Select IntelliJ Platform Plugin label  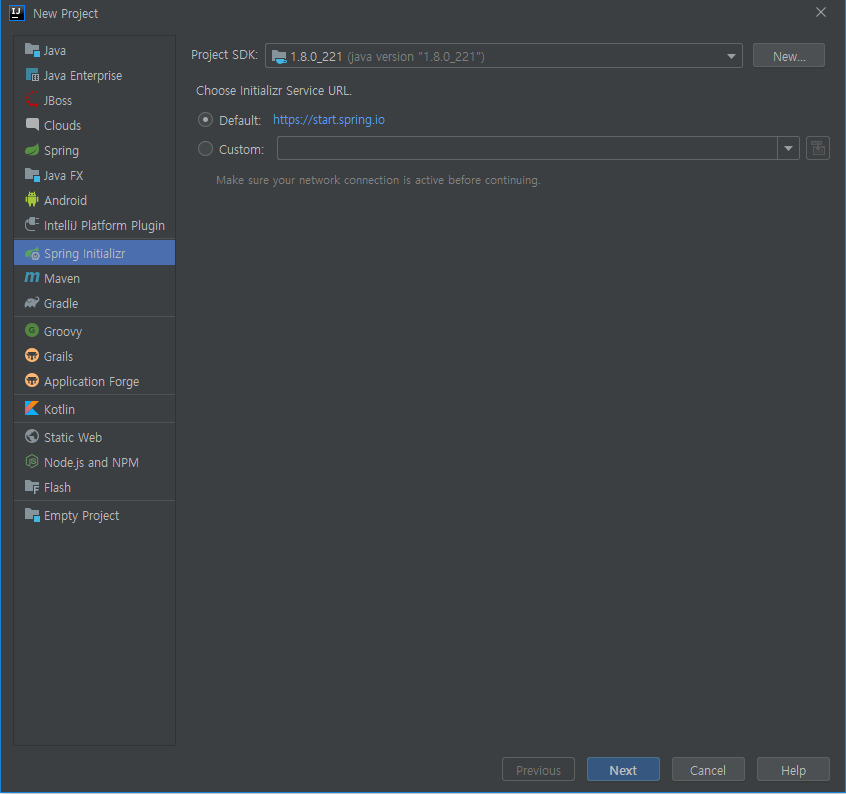tap(105, 225)
